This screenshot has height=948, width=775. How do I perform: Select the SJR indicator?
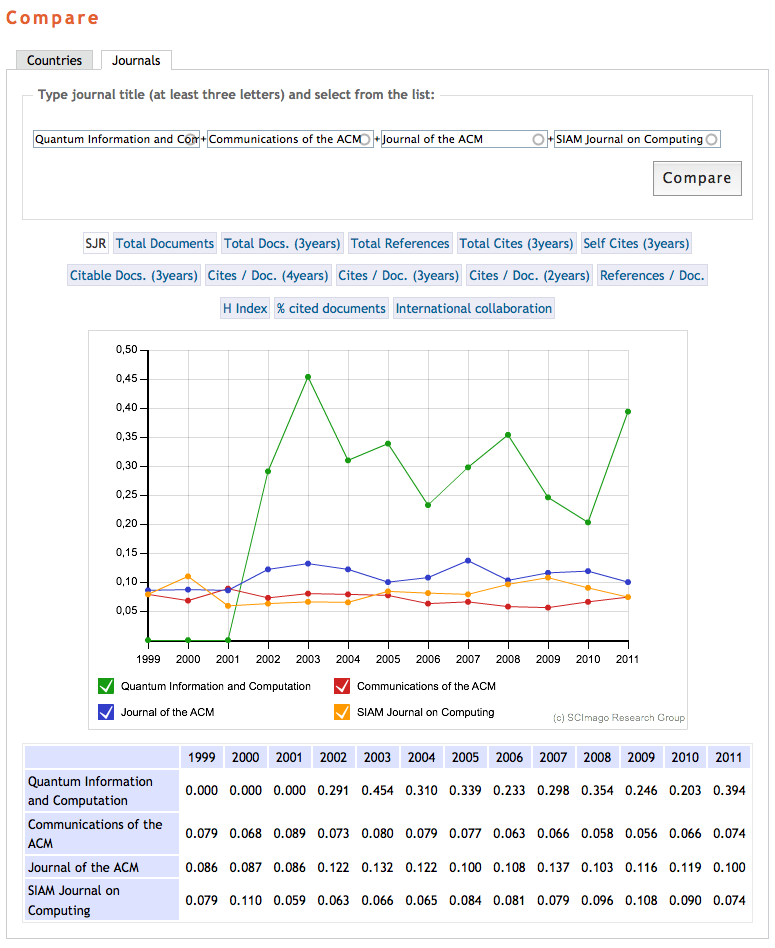pos(96,243)
